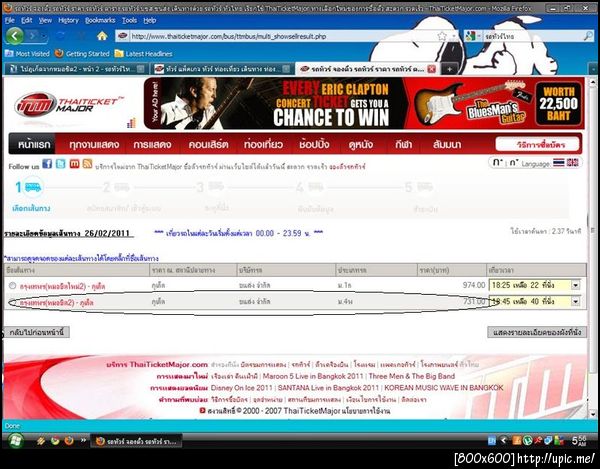Click the show seat details button at right

537,332
